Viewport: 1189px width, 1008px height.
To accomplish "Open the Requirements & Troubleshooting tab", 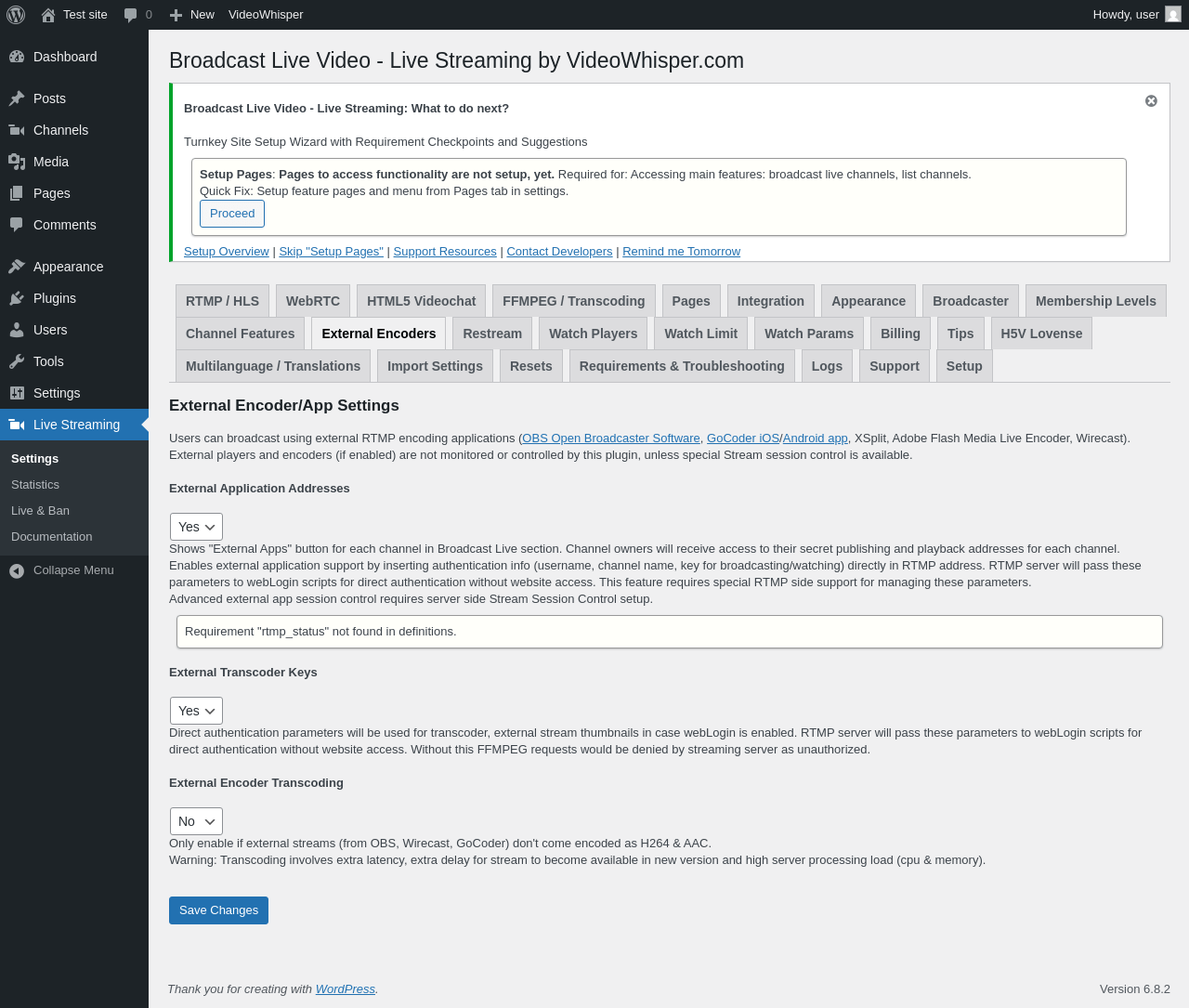I will click(x=682, y=366).
